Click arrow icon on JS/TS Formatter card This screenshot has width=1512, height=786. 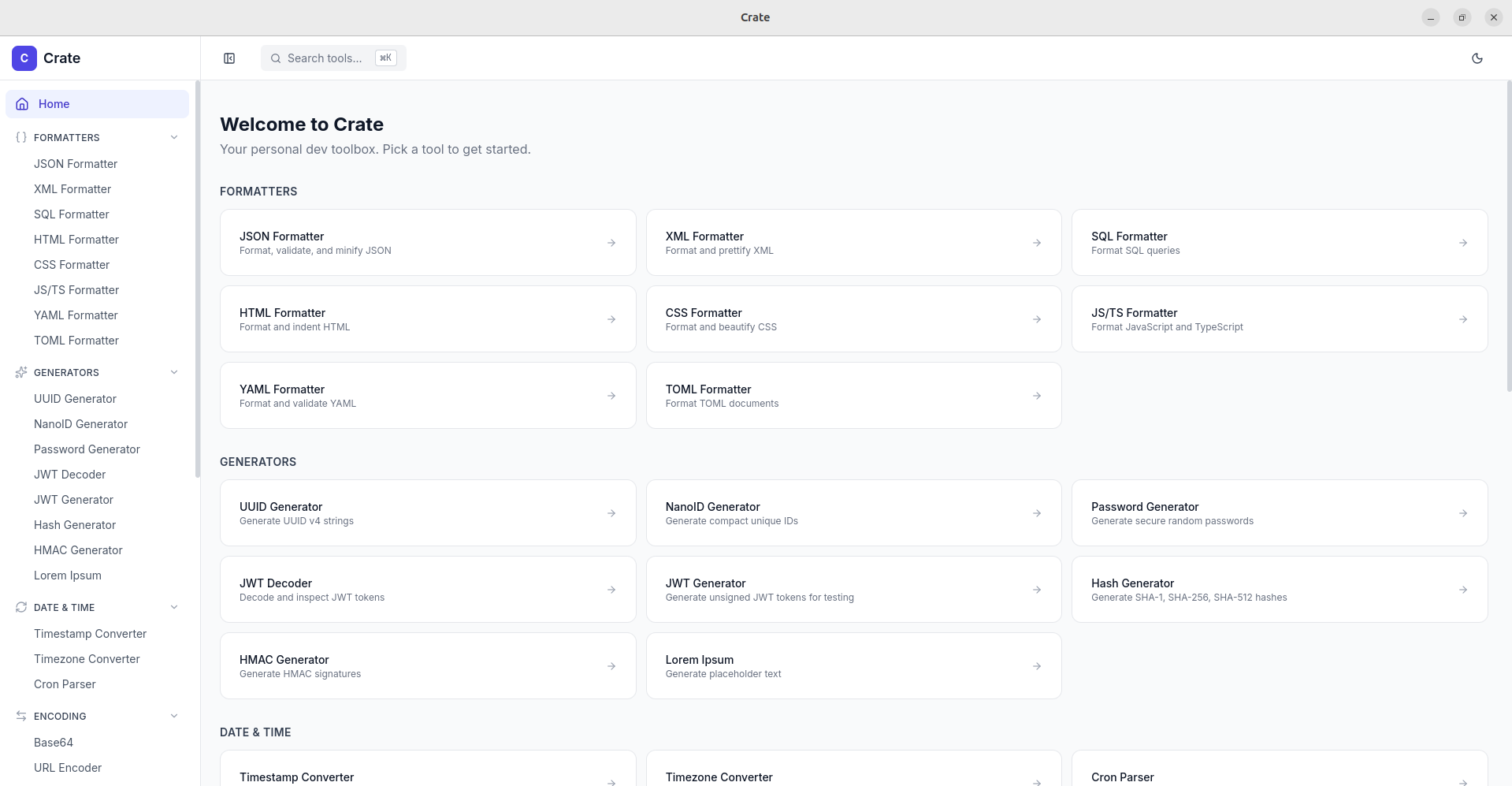click(x=1463, y=319)
